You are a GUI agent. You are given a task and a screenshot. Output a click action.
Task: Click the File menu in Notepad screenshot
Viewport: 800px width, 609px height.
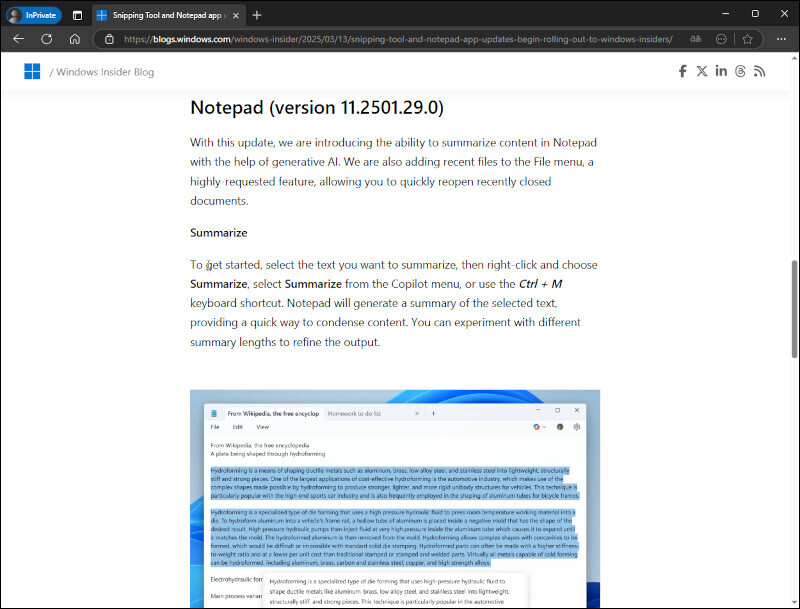click(215, 427)
